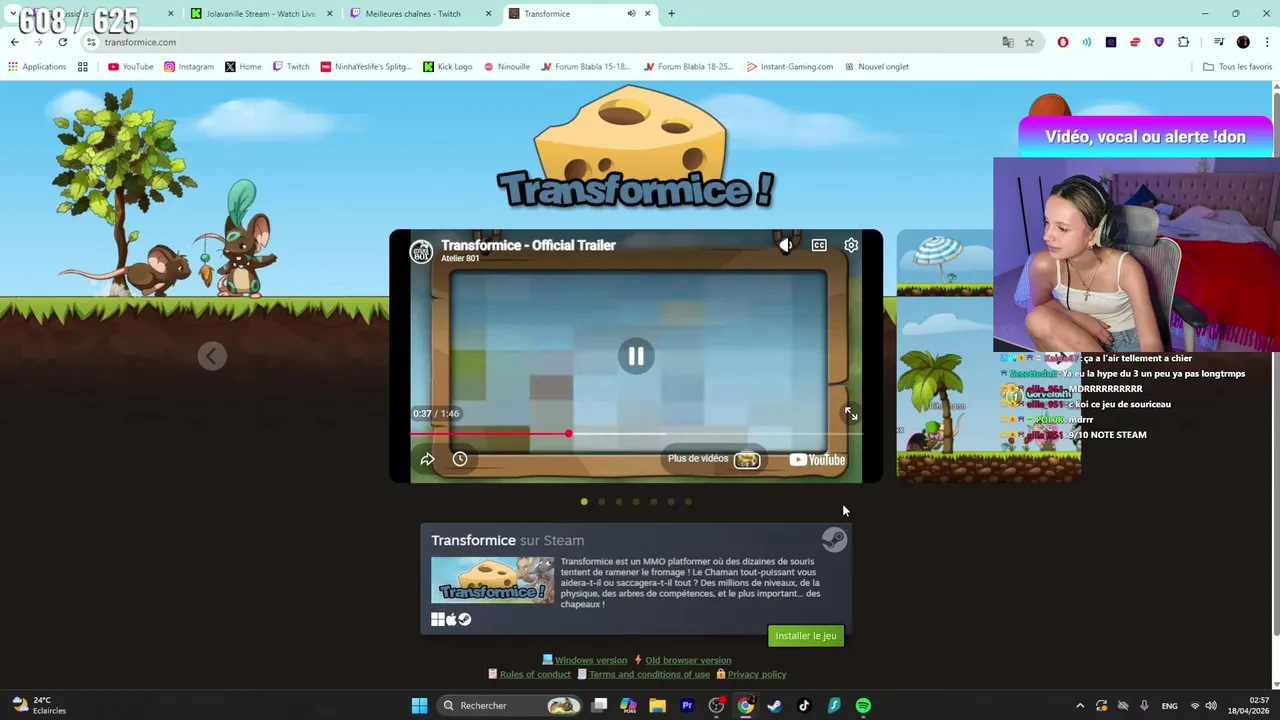Open the Old browser version link
This screenshot has width=1280, height=720.
(688, 660)
